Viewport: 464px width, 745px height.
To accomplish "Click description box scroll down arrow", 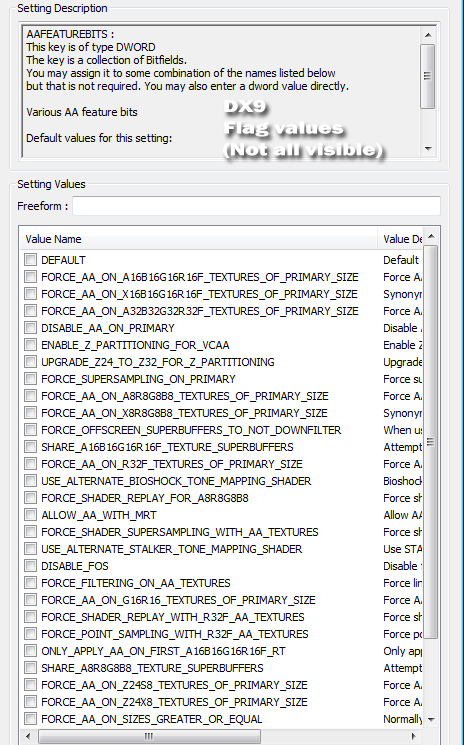I will pyautogui.click(x=427, y=149).
